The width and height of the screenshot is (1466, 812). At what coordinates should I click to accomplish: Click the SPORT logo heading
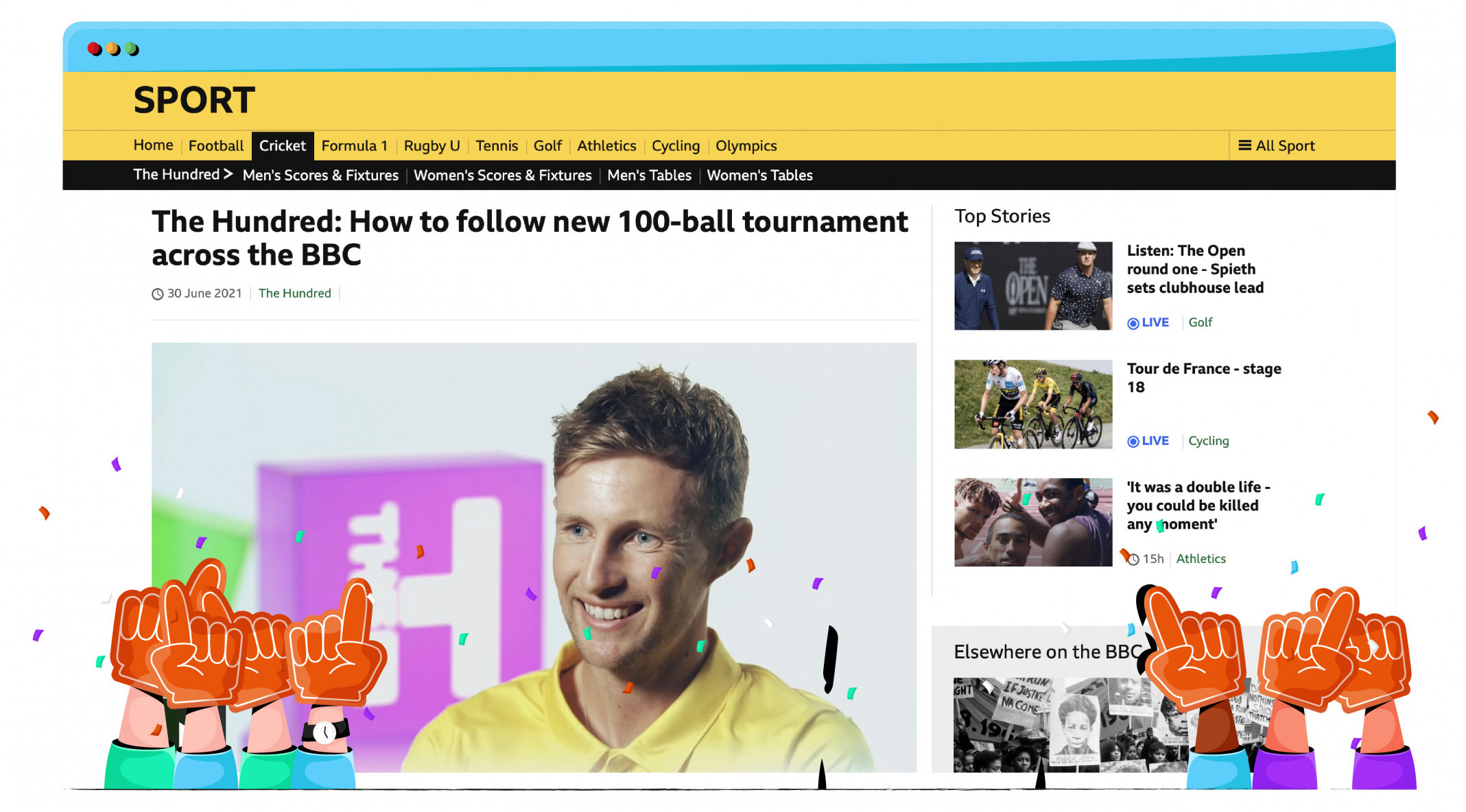point(194,100)
